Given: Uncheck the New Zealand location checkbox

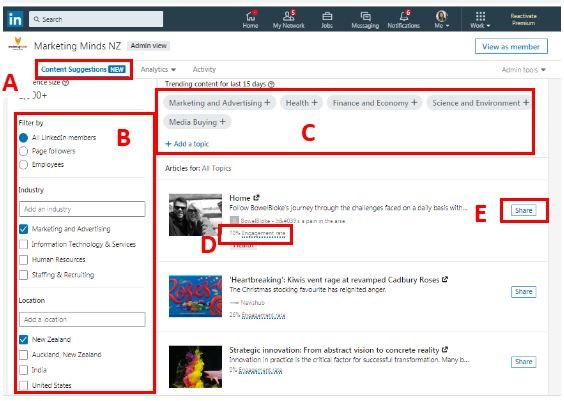Looking at the screenshot, I should pyautogui.click(x=23, y=340).
